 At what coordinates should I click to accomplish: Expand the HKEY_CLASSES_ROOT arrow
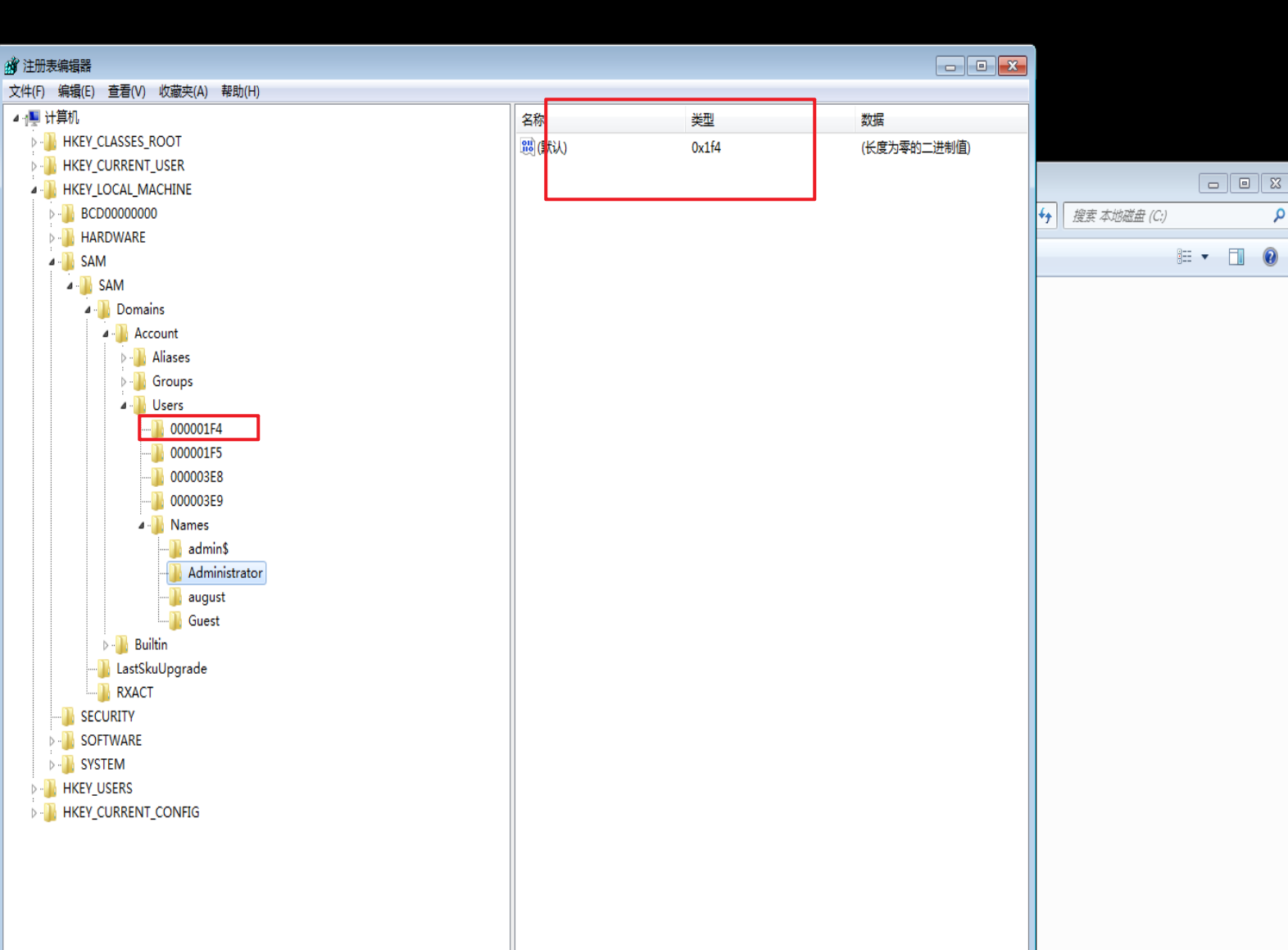34,142
